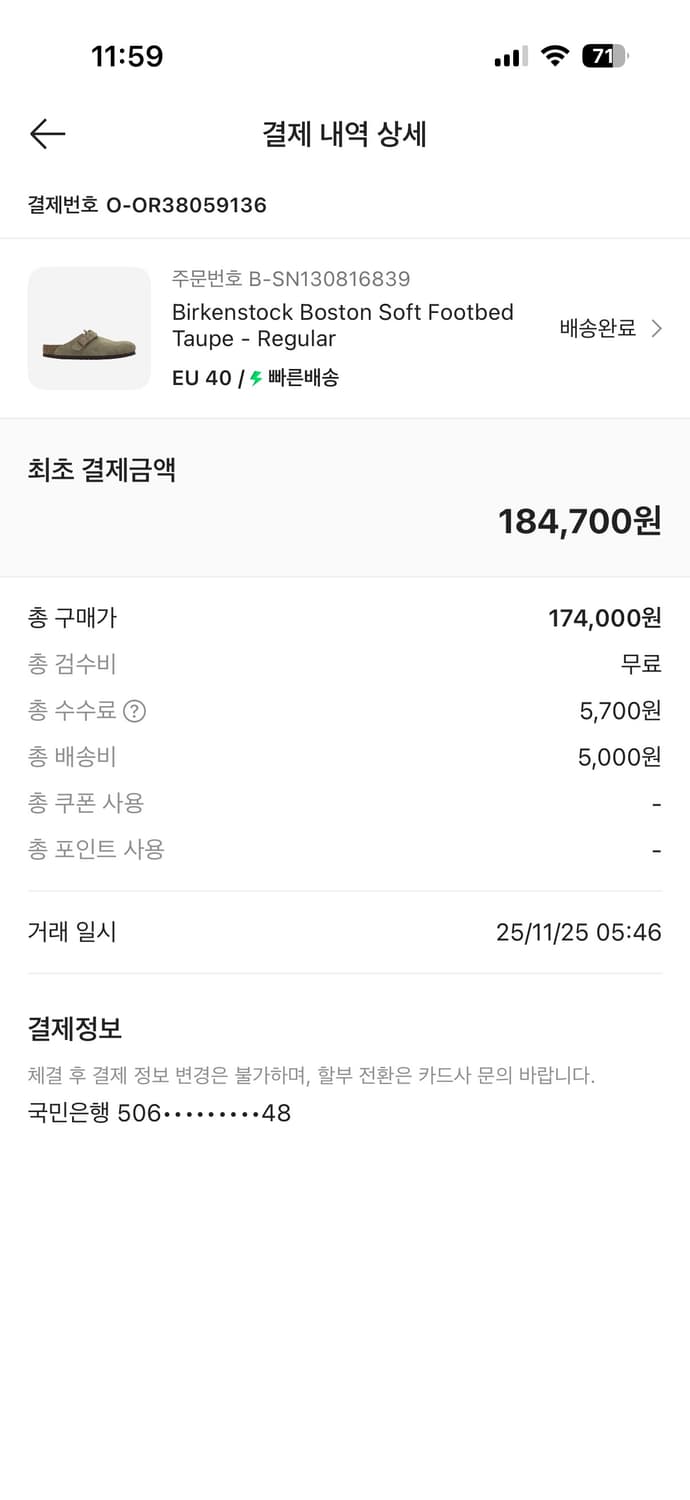Click the 국민은행 masked card number
This screenshot has height=1500, width=690.
coord(159,1112)
